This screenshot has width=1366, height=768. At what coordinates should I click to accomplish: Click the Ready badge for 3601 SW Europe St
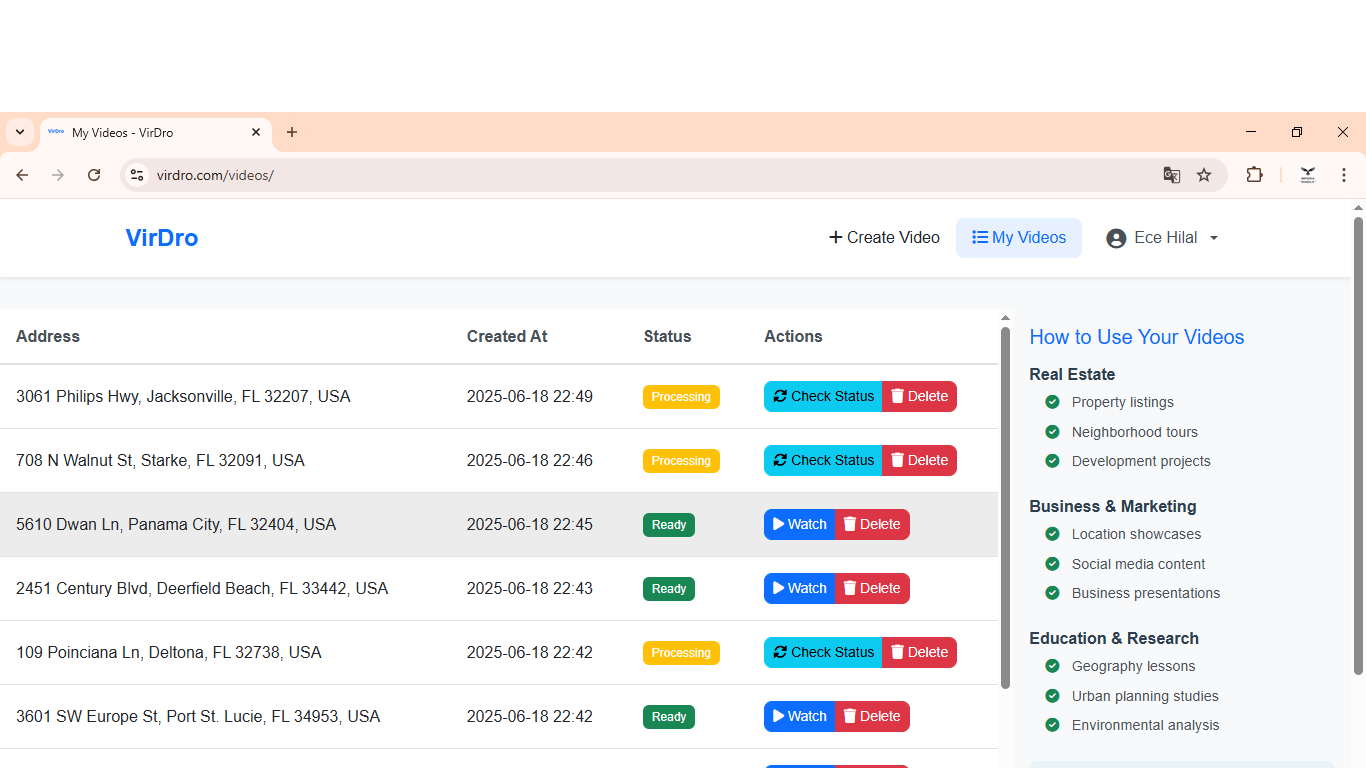coord(669,717)
